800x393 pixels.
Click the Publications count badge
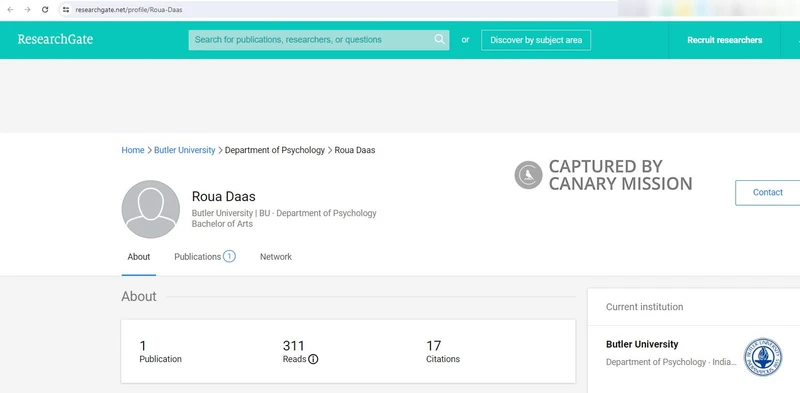pyautogui.click(x=229, y=256)
